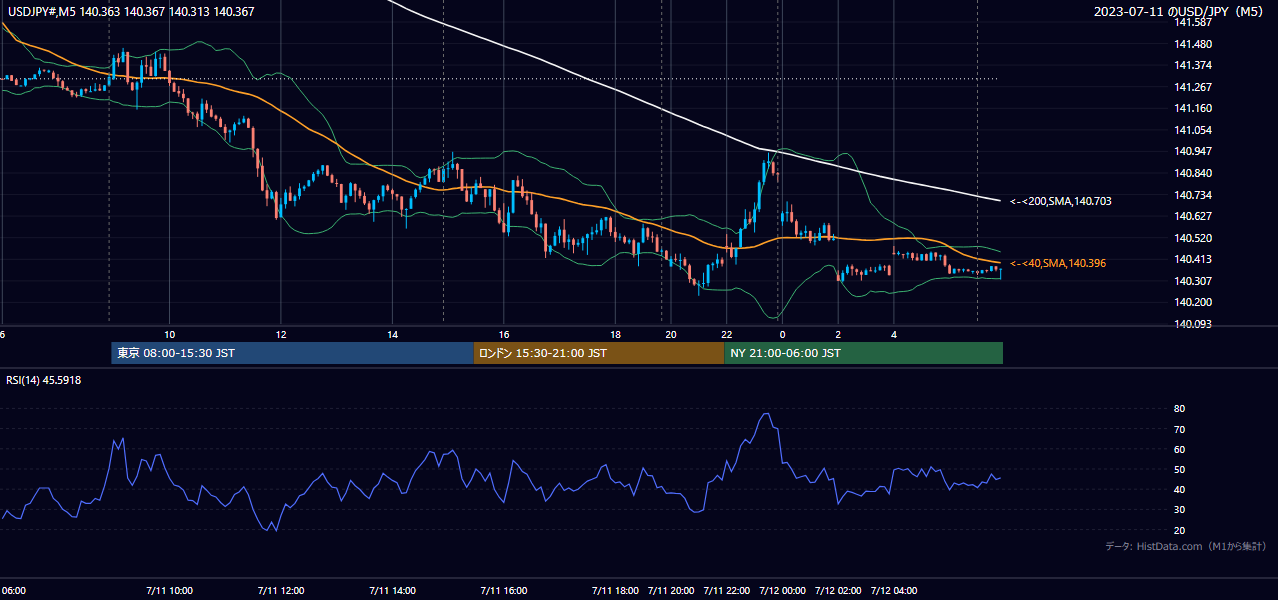The image size is (1278, 600).
Task: Click the 140.093 price axis label
Action: [x=1195, y=324]
